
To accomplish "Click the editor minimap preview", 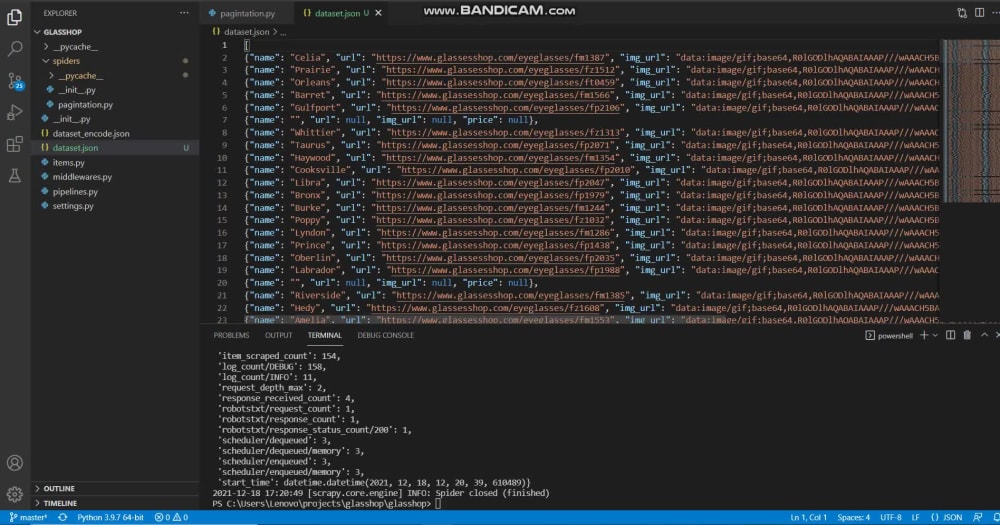I will tap(969, 121).
